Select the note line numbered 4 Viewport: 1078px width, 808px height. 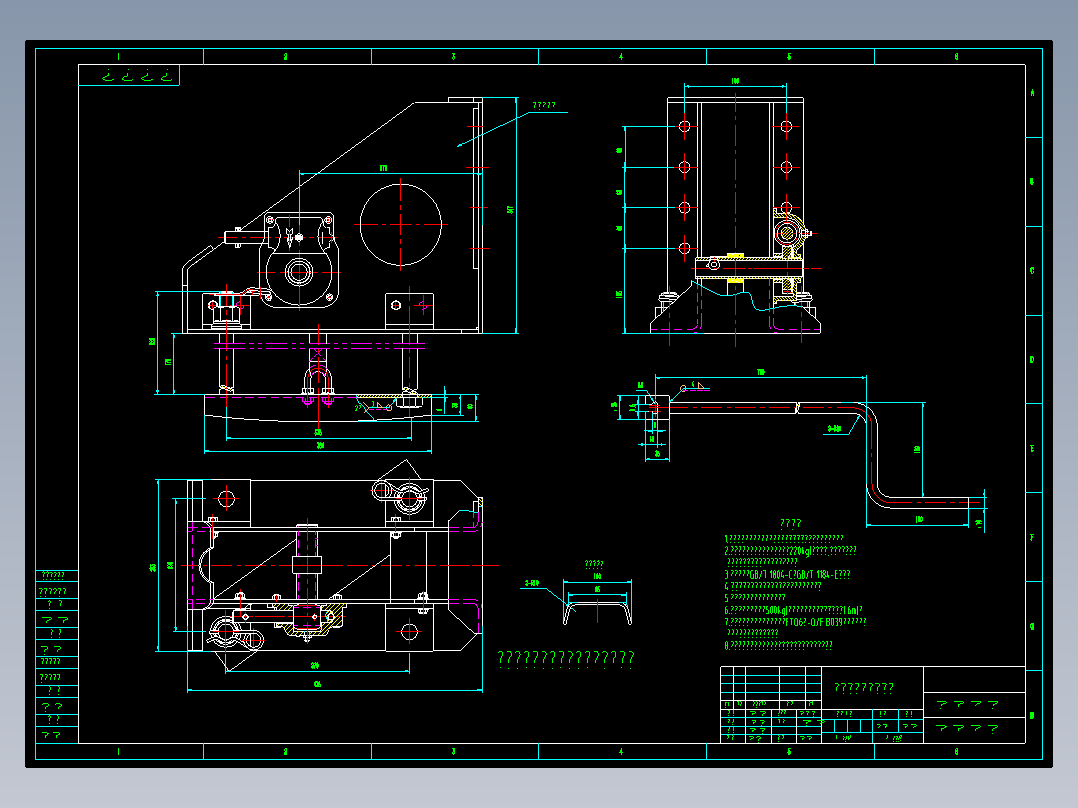[773, 586]
